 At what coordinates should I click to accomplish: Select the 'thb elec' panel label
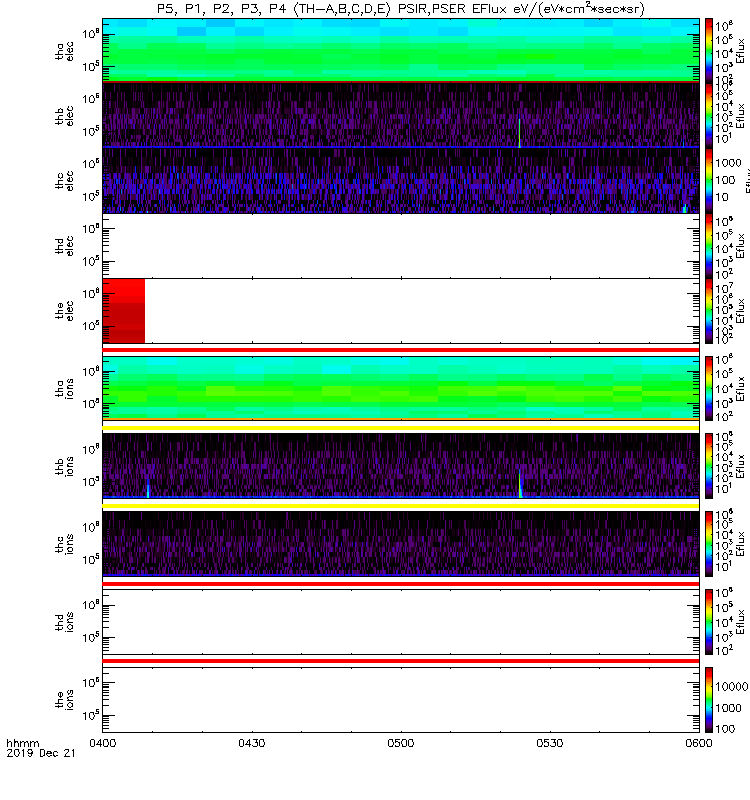(64, 116)
